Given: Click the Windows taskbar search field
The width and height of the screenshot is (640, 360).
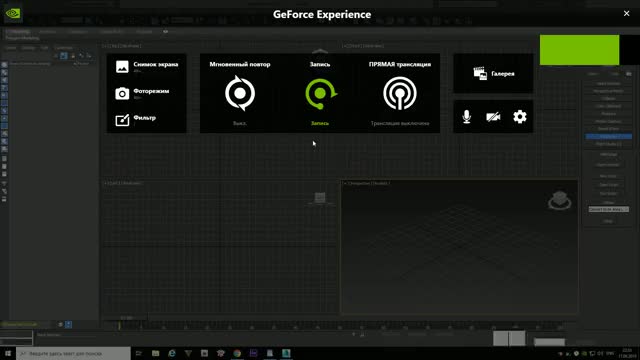Looking at the screenshot, I should 73,353.
